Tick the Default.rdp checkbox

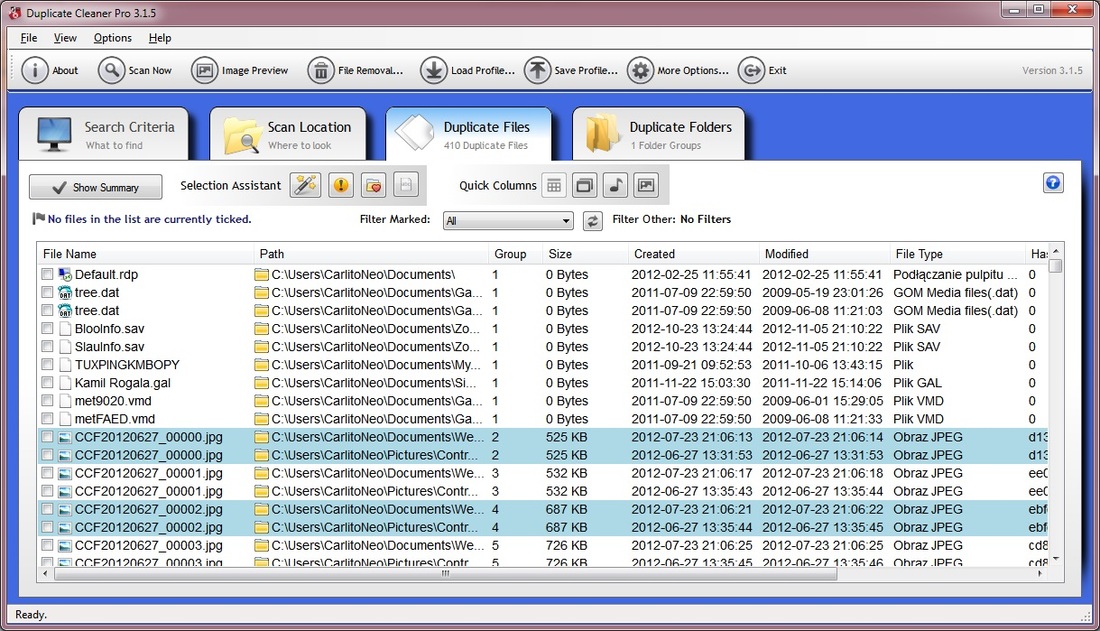pos(47,274)
